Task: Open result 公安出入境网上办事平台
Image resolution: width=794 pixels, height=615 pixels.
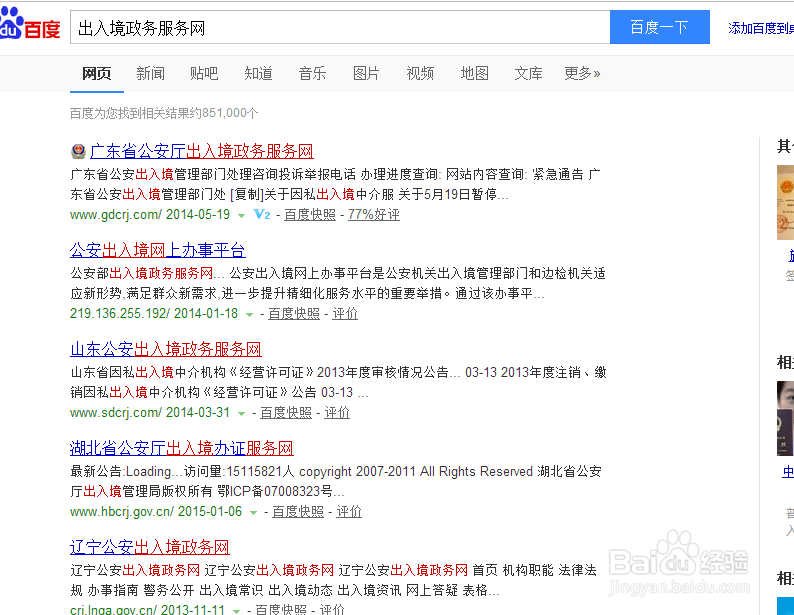Action: pyautogui.click(x=158, y=250)
